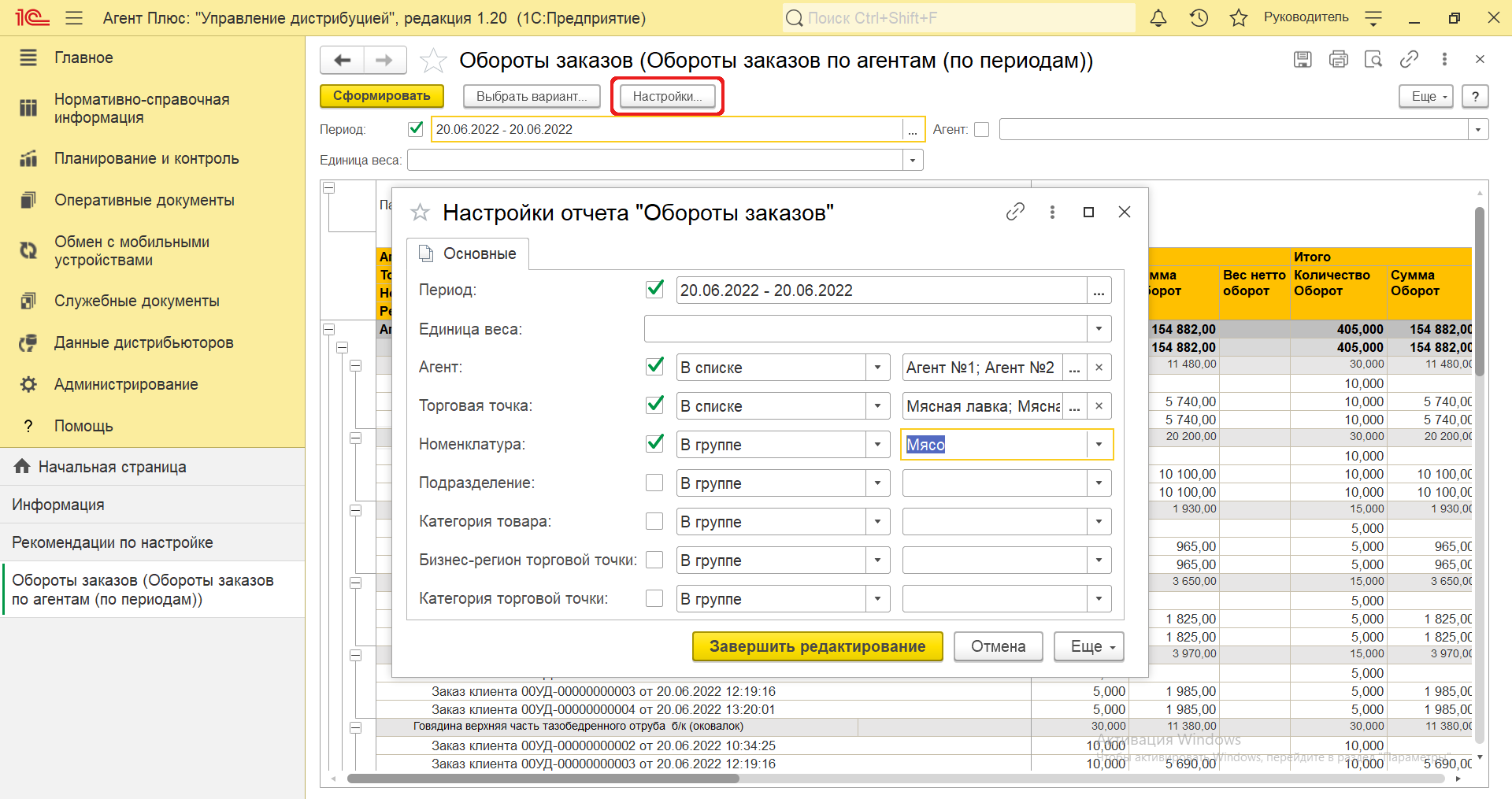Add the Обороты заказов report to favorites

(433, 61)
